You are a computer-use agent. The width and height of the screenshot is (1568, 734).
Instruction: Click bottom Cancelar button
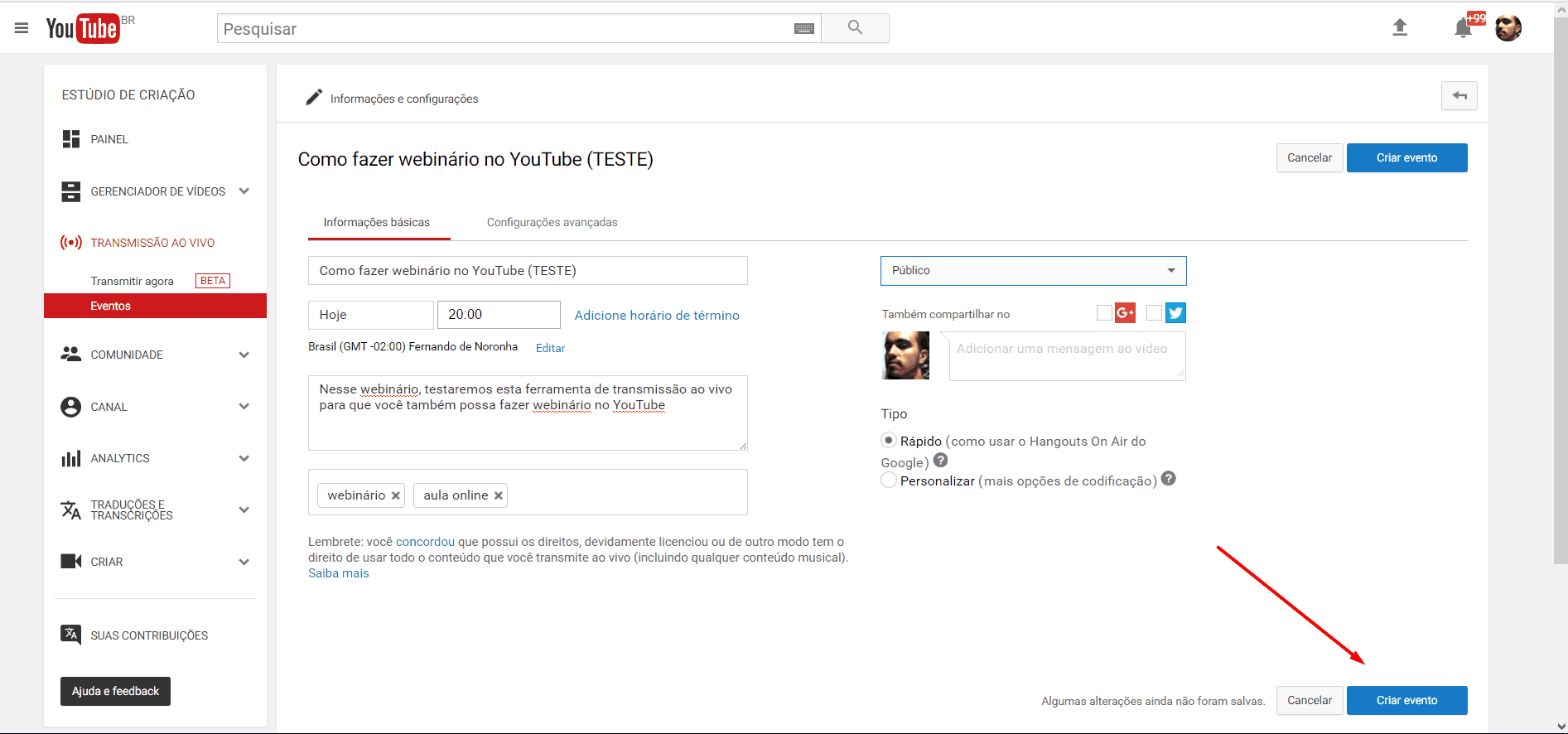[x=1310, y=700]
